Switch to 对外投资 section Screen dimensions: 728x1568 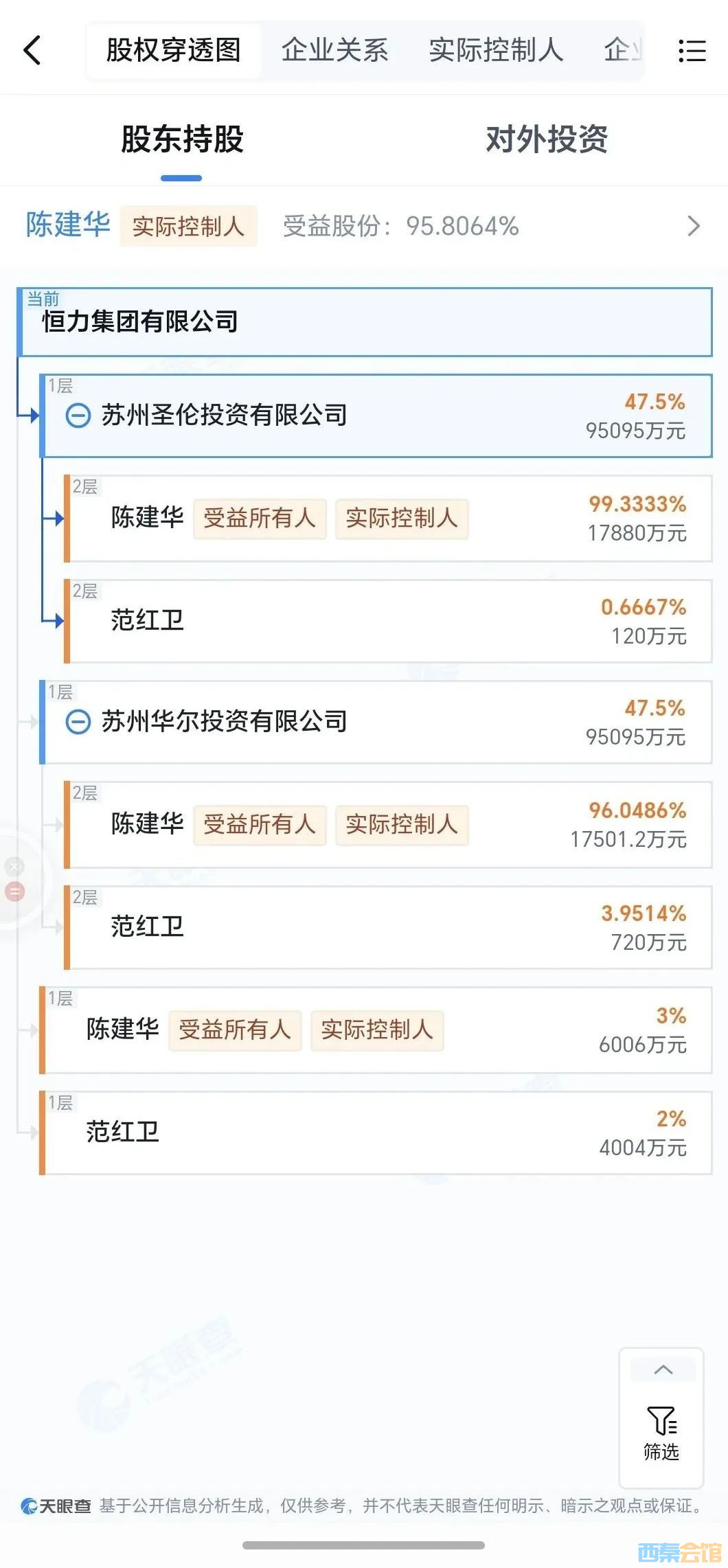point(547,139)
